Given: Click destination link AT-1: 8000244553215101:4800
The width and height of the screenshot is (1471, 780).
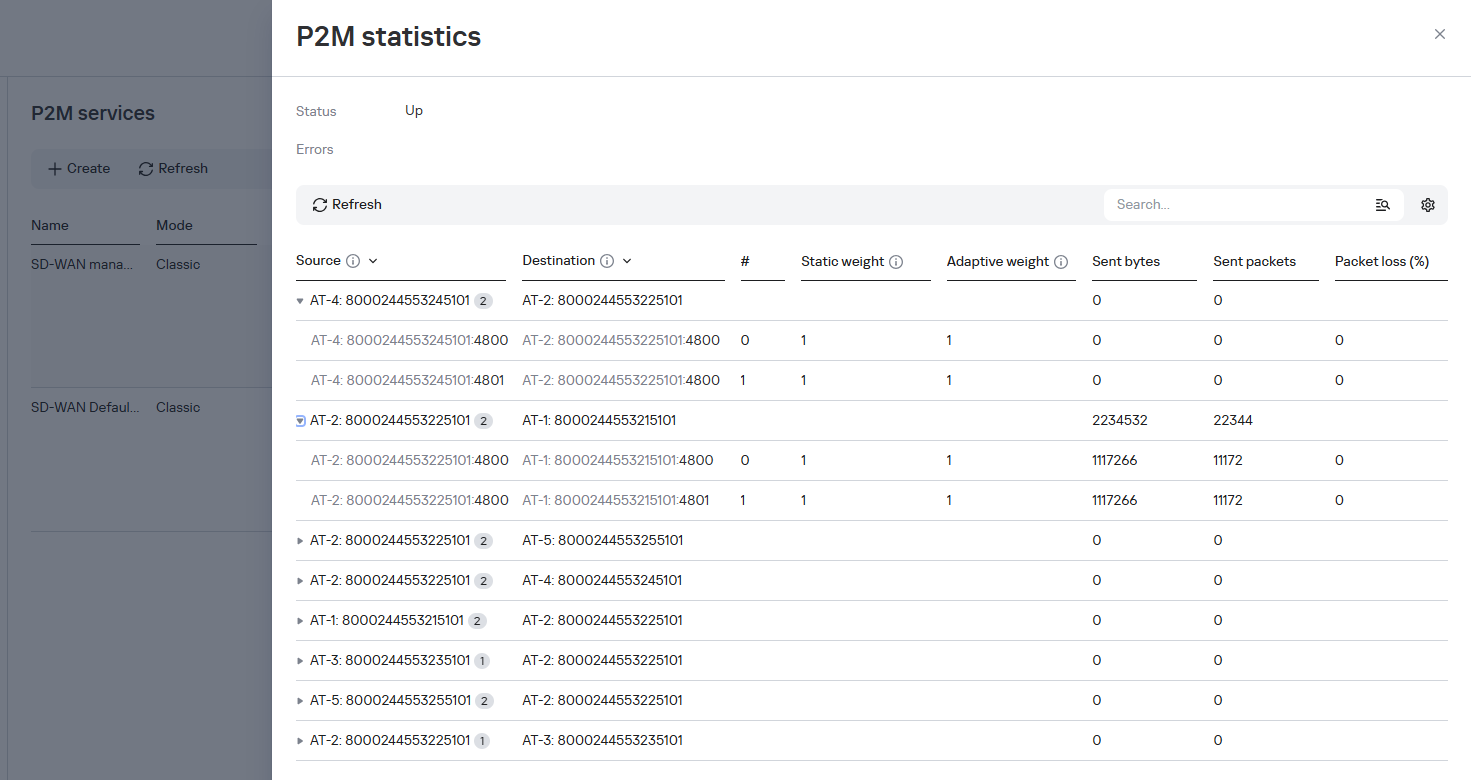Looking at the screenshot, I should [618, 461].
